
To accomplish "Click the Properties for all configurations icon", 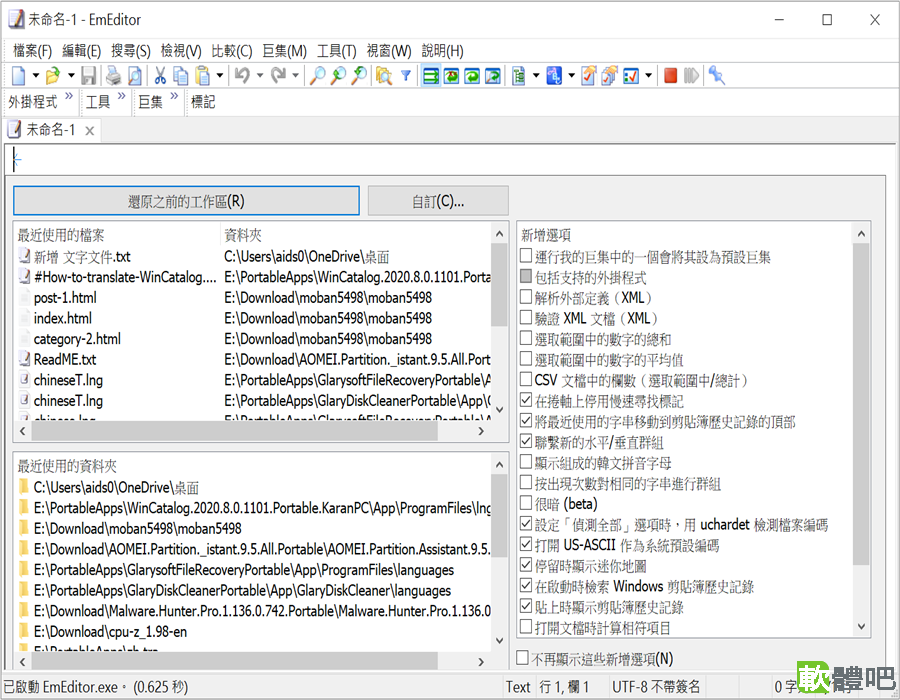I will pyautogui.click(x=610, y=76).
